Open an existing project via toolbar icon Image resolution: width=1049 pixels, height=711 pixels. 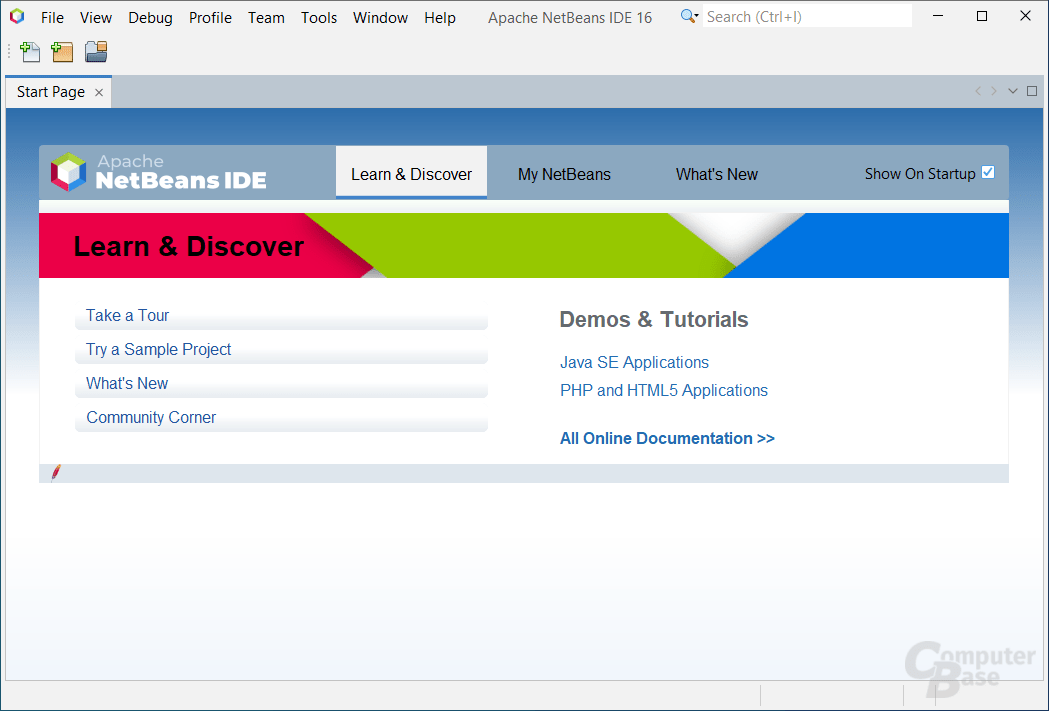[95, 51]
